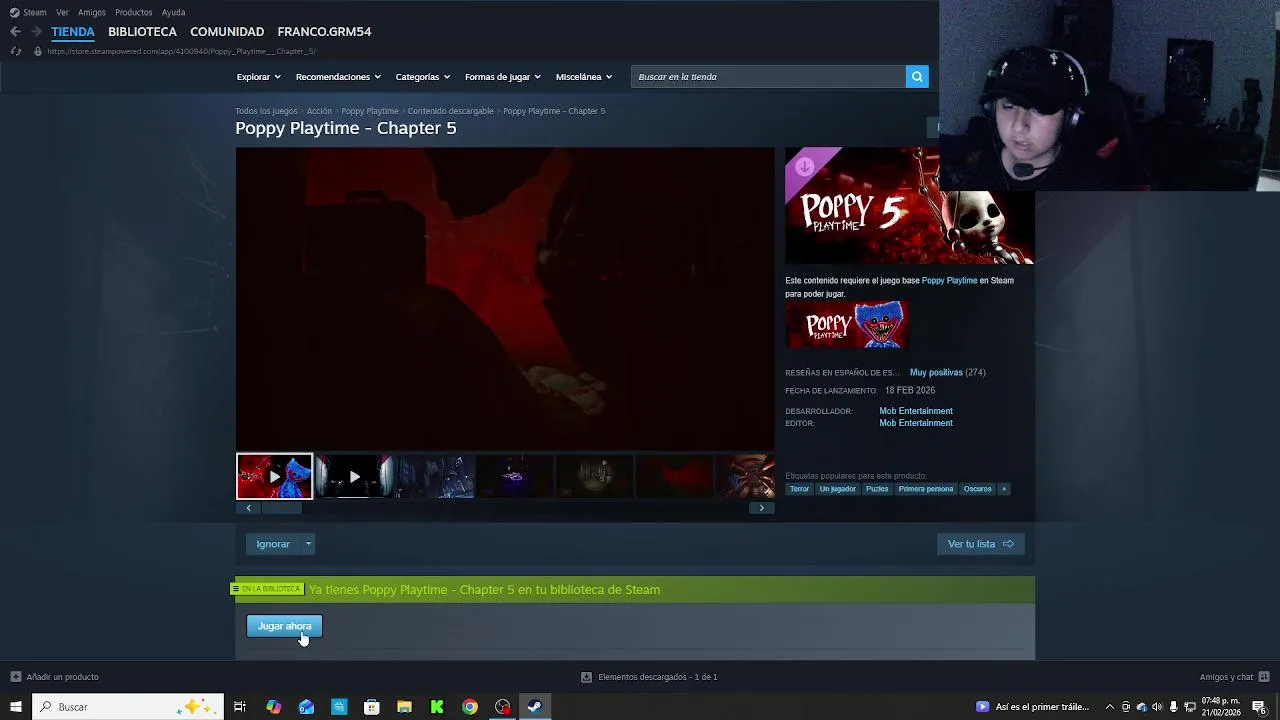Click Añadir un producto
This screenshot has width=1280, height=720.
(x=55, y=677)
